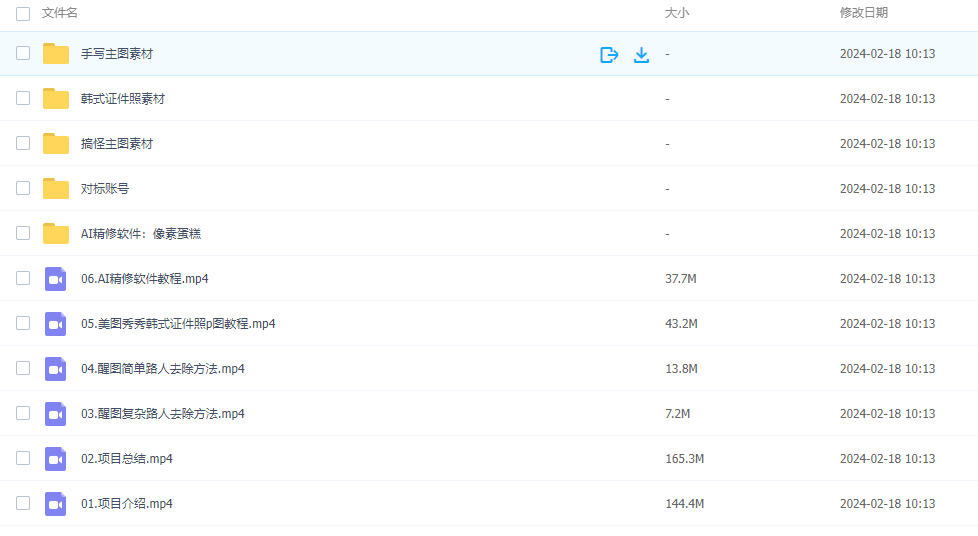978x536 pixels.
Task: Check the box for 手写主图素材 folder
Action: (23, 54)
